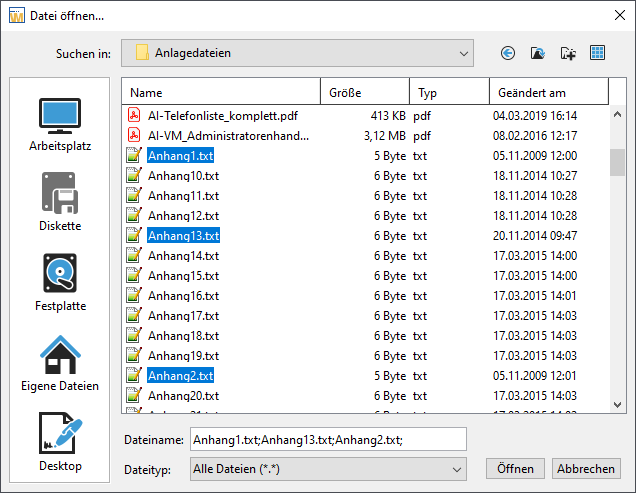636x493 pixels.
Task: Open Festplatte location in sidebar
Action: point(60,283)
